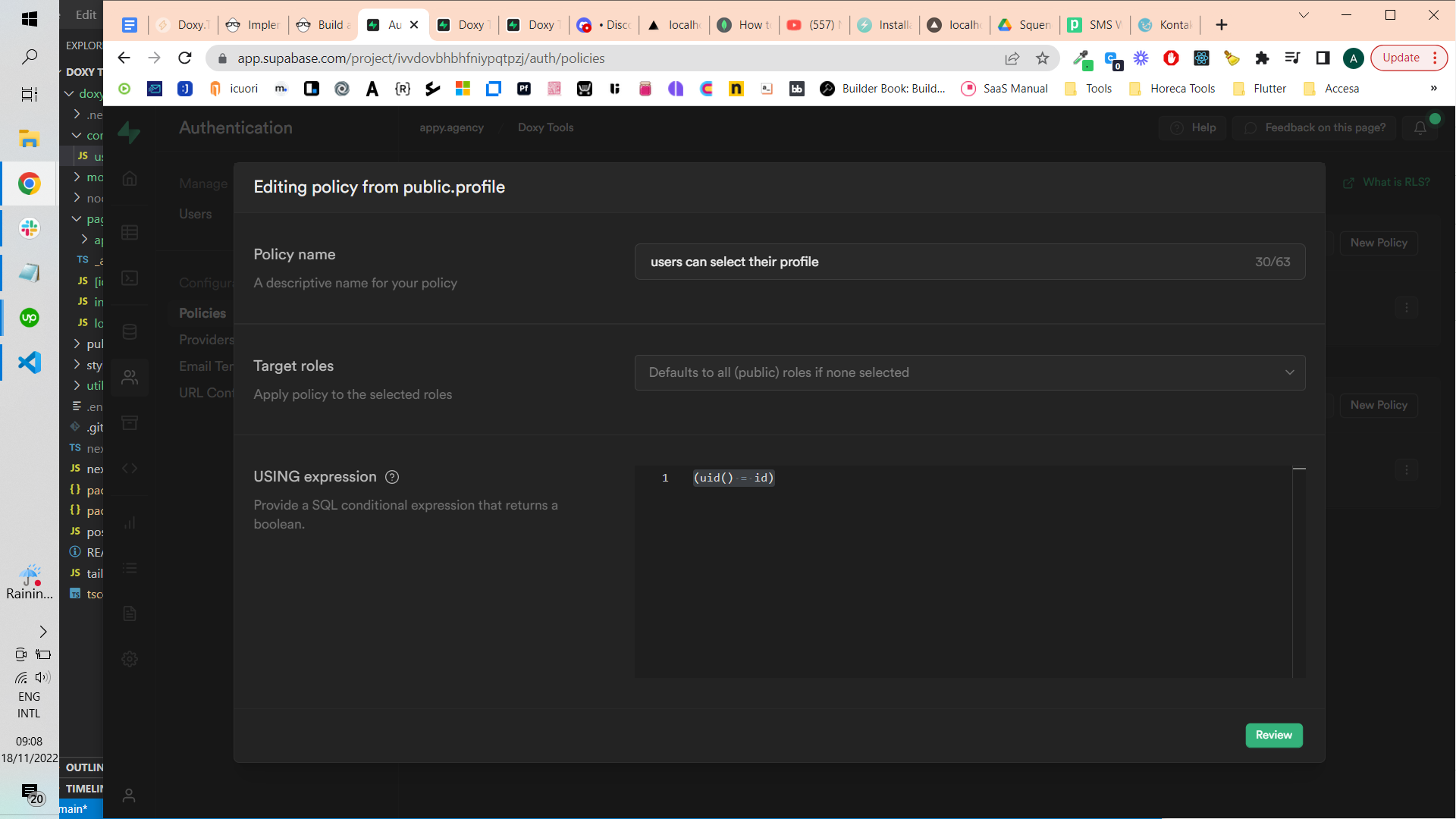Open the notifications bell icon
Screen dimensions: 1456x819
(1420, 127)
